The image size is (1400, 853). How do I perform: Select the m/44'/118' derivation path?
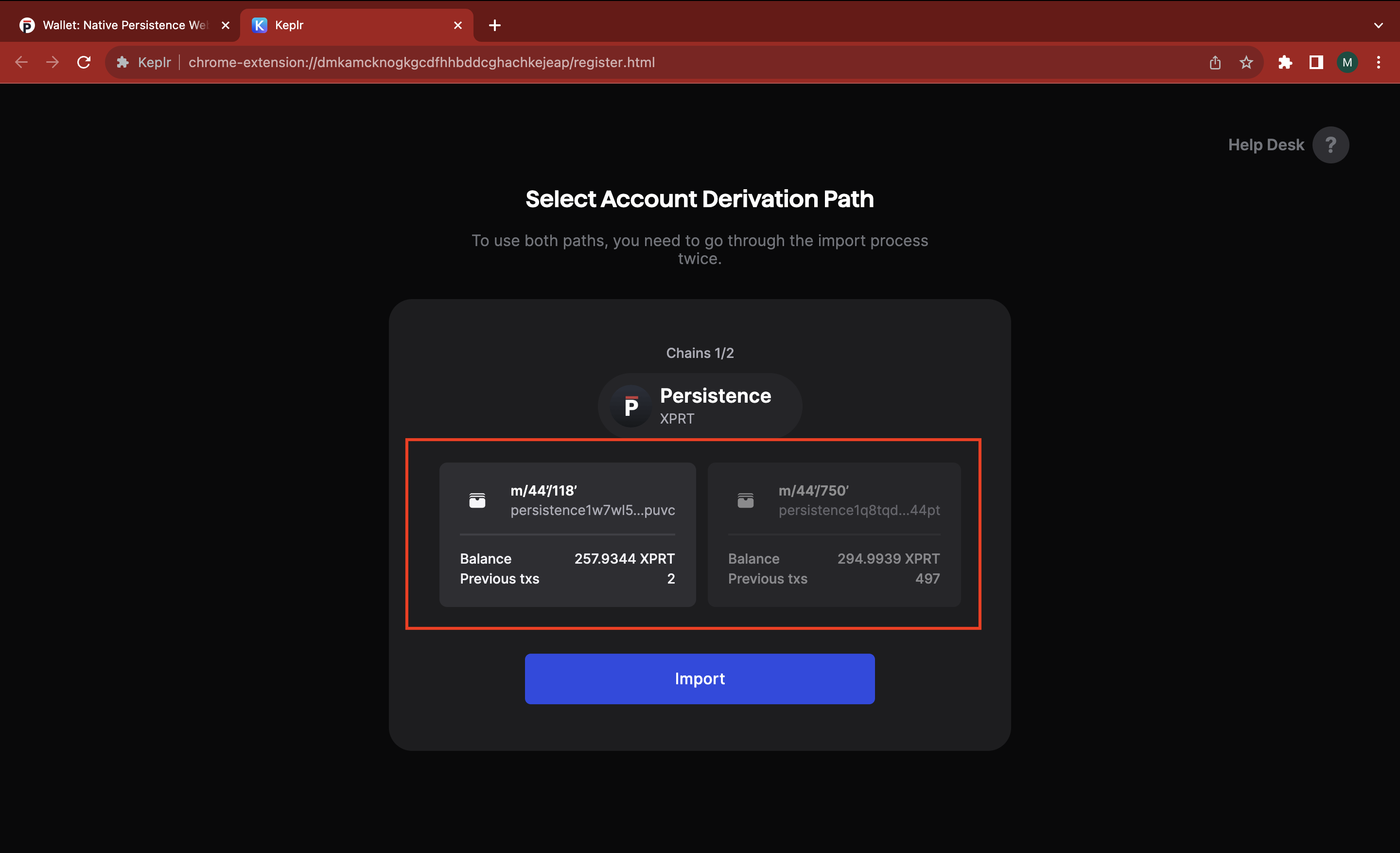pyautogui.click(x=567, y=534)
